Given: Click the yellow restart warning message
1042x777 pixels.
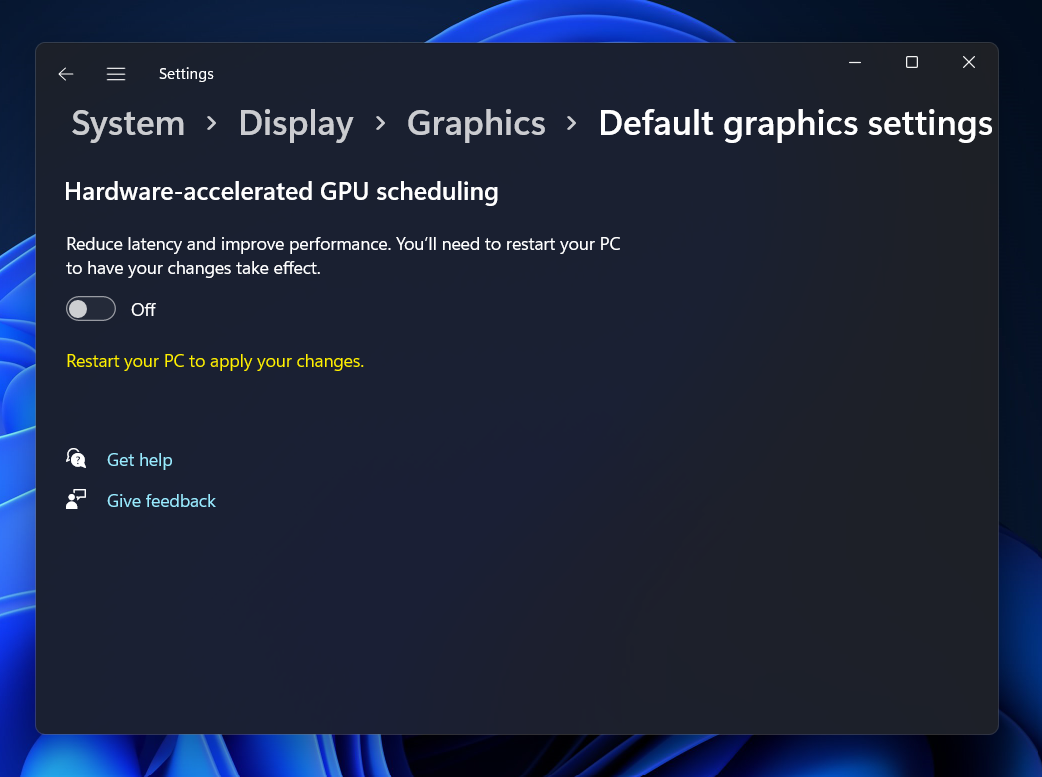Looking at the screenshot, I should 215,360.
